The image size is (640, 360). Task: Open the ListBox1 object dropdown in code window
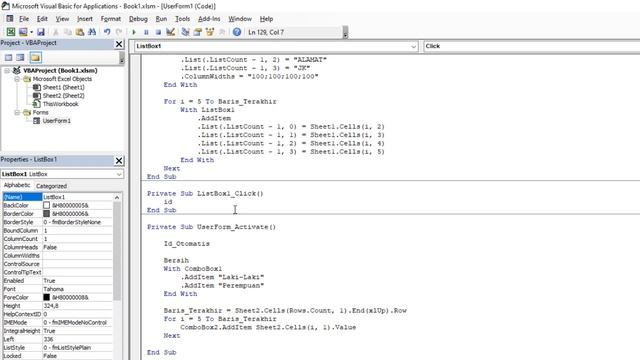coord(413,47)
